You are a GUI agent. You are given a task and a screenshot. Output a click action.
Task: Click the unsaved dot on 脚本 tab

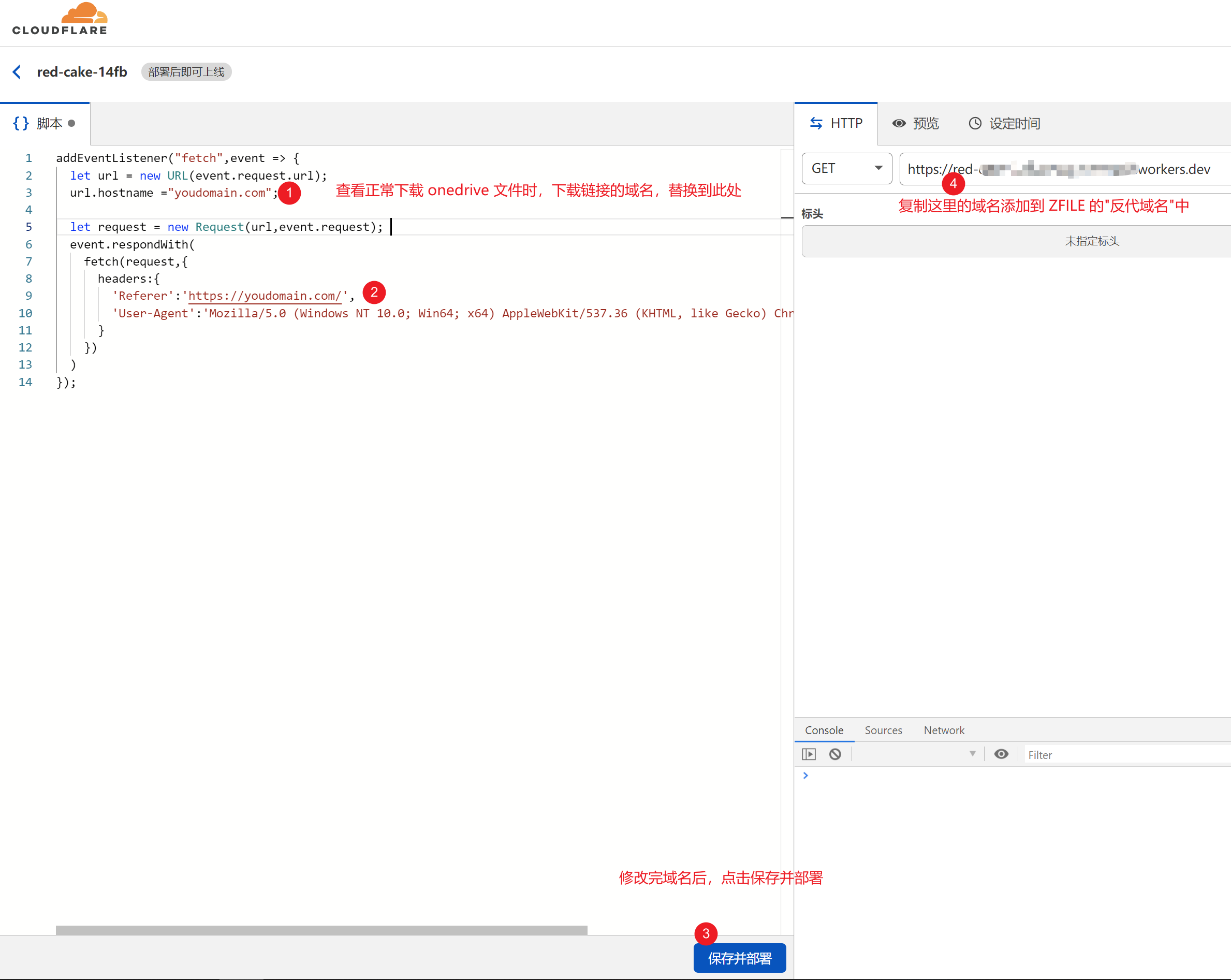71,123
